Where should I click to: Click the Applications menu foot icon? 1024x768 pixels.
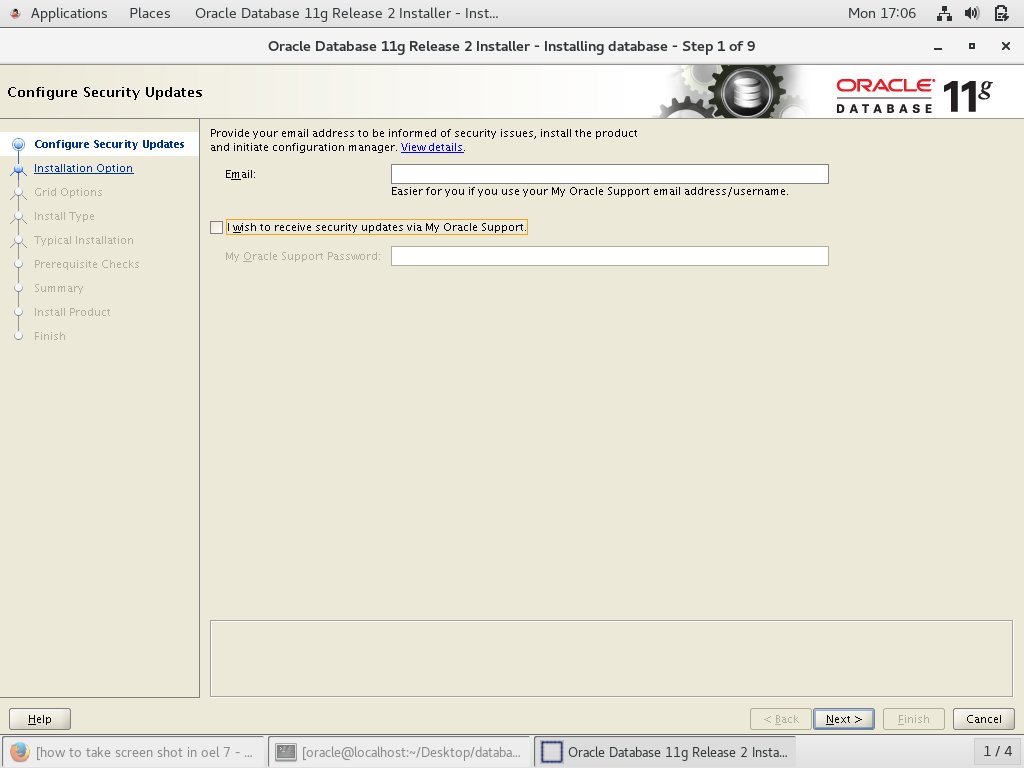(x=15, y=13)
